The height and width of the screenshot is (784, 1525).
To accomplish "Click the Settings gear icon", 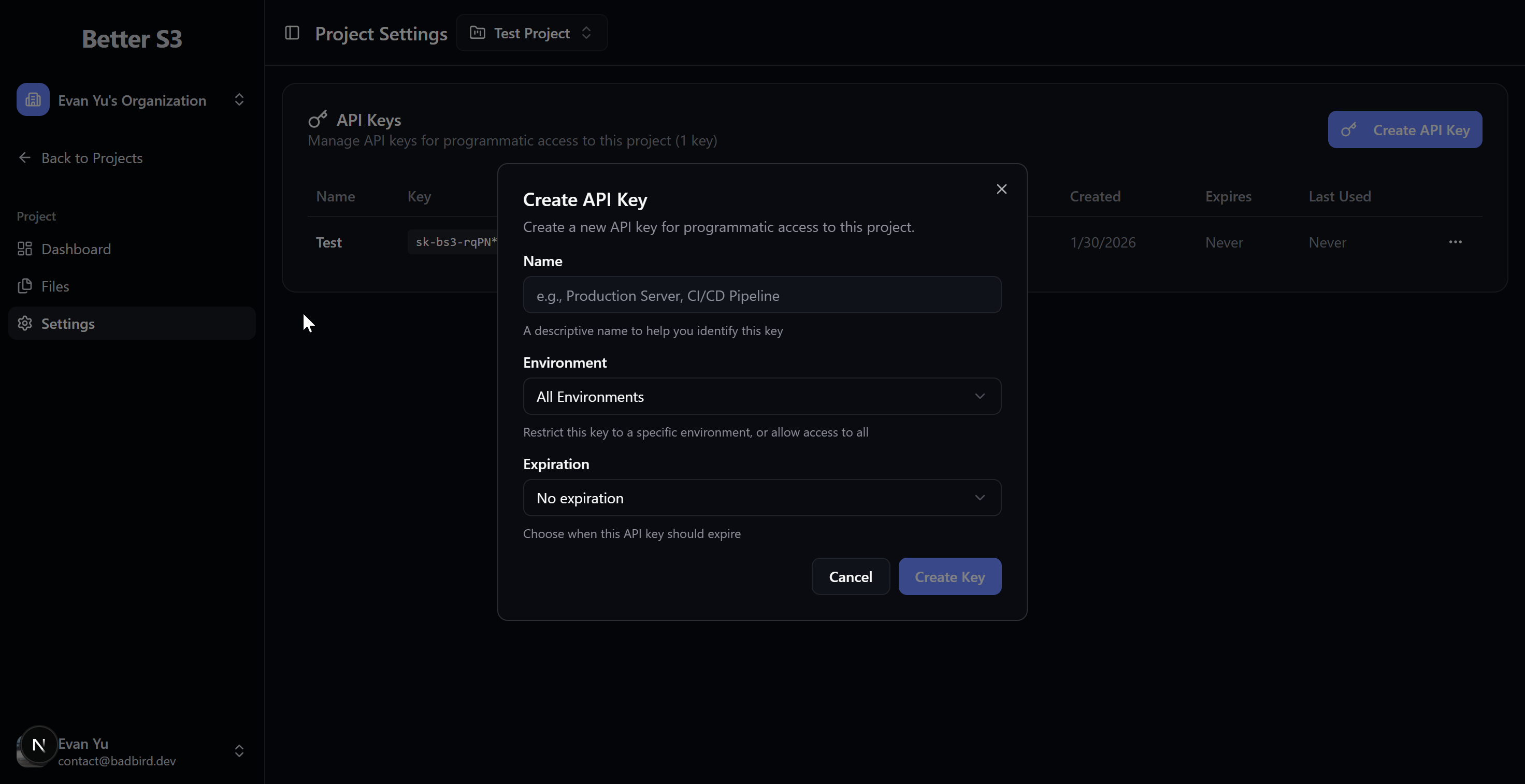I will point(25,324).
